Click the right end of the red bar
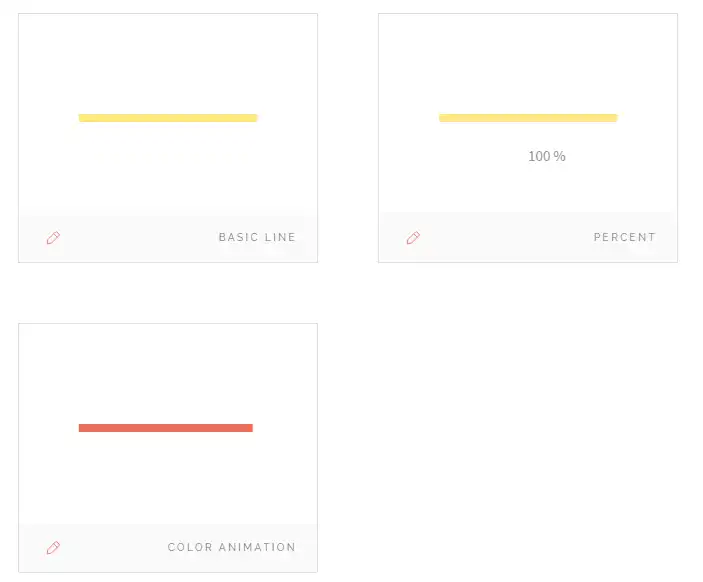The height and width of the screenshot is (582, 703). (x=249, y=428)
